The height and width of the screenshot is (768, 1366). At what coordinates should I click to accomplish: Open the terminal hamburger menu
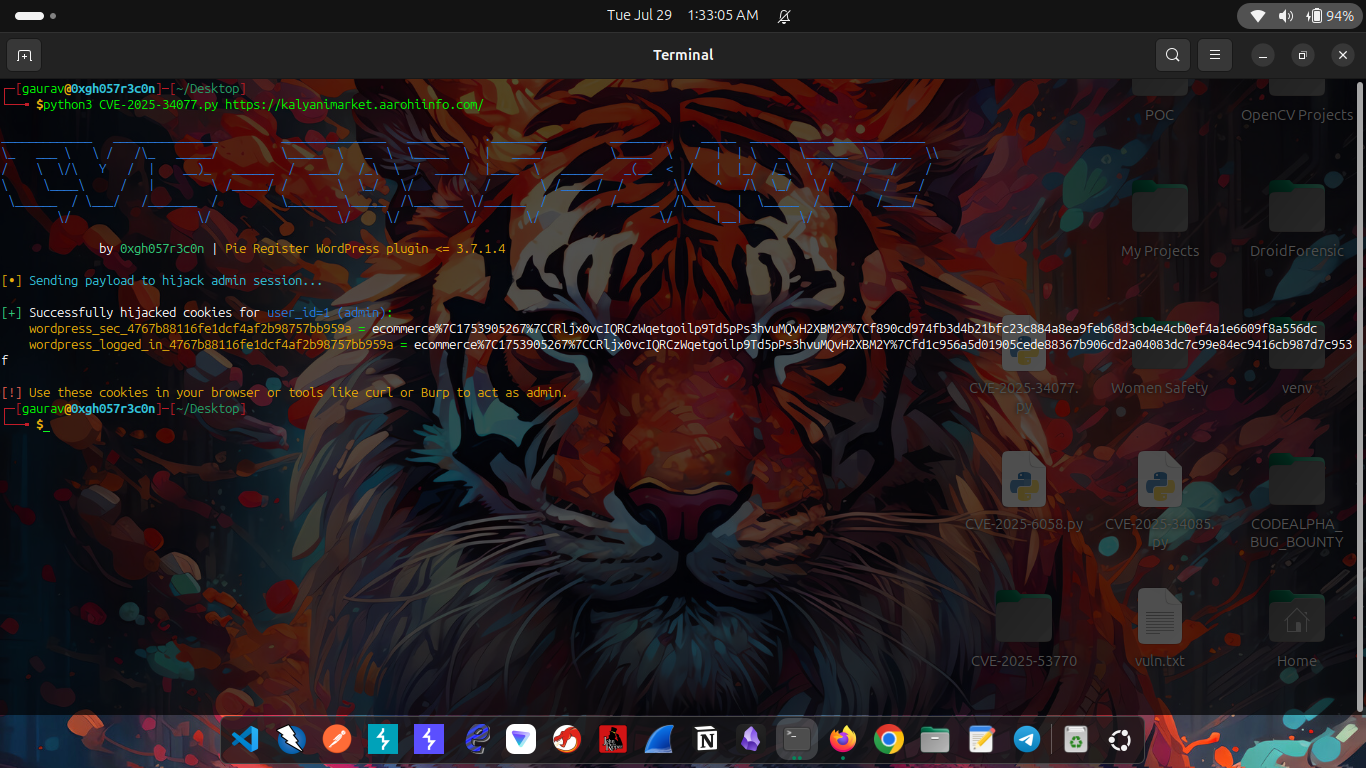point(1215,54)
